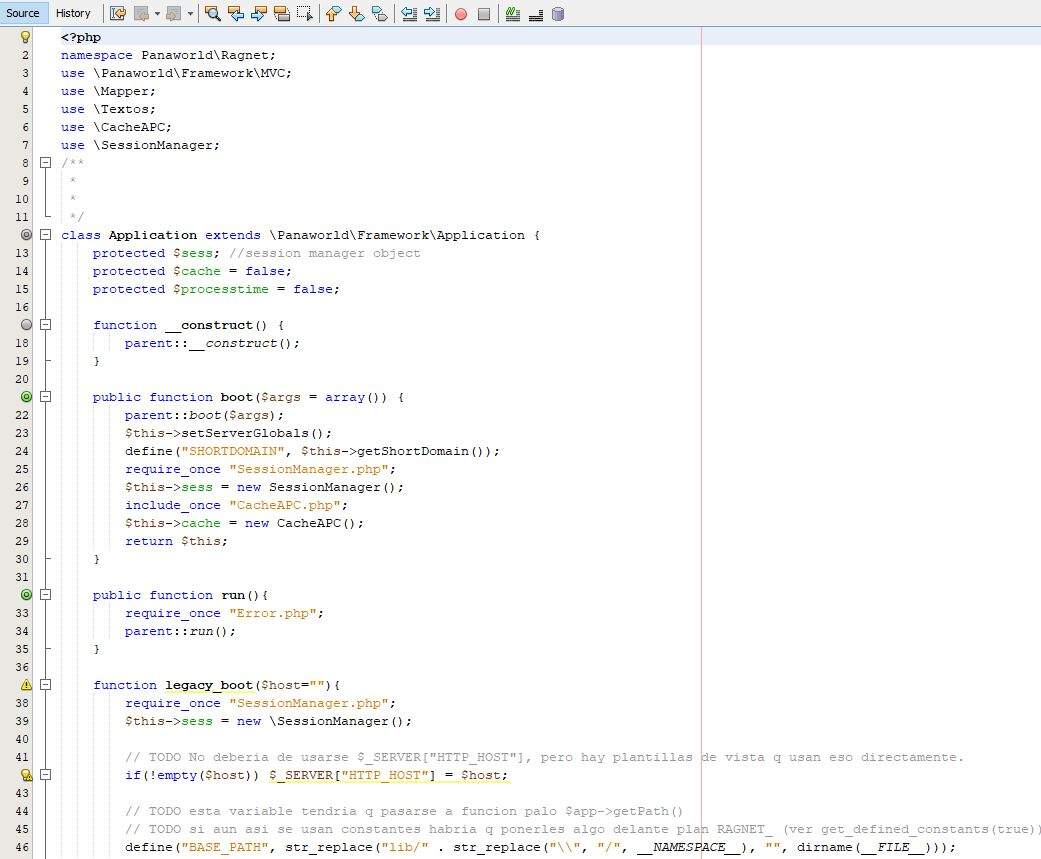The image size is (1041, 859).
Task: Open the Back navigation dropdown arrow
Action: tap(157, 13)
